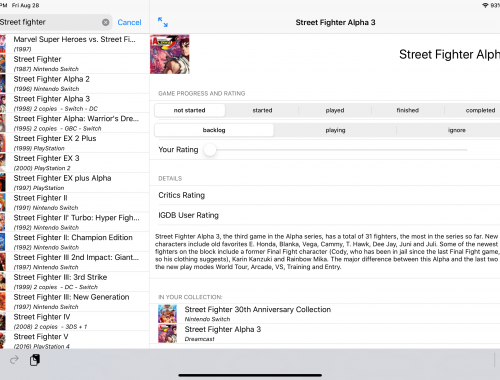Open Street Fighter II' Turbo: Hyper Fighting
The height and width of the screenshot is (380, 500).
click(75, 222)
